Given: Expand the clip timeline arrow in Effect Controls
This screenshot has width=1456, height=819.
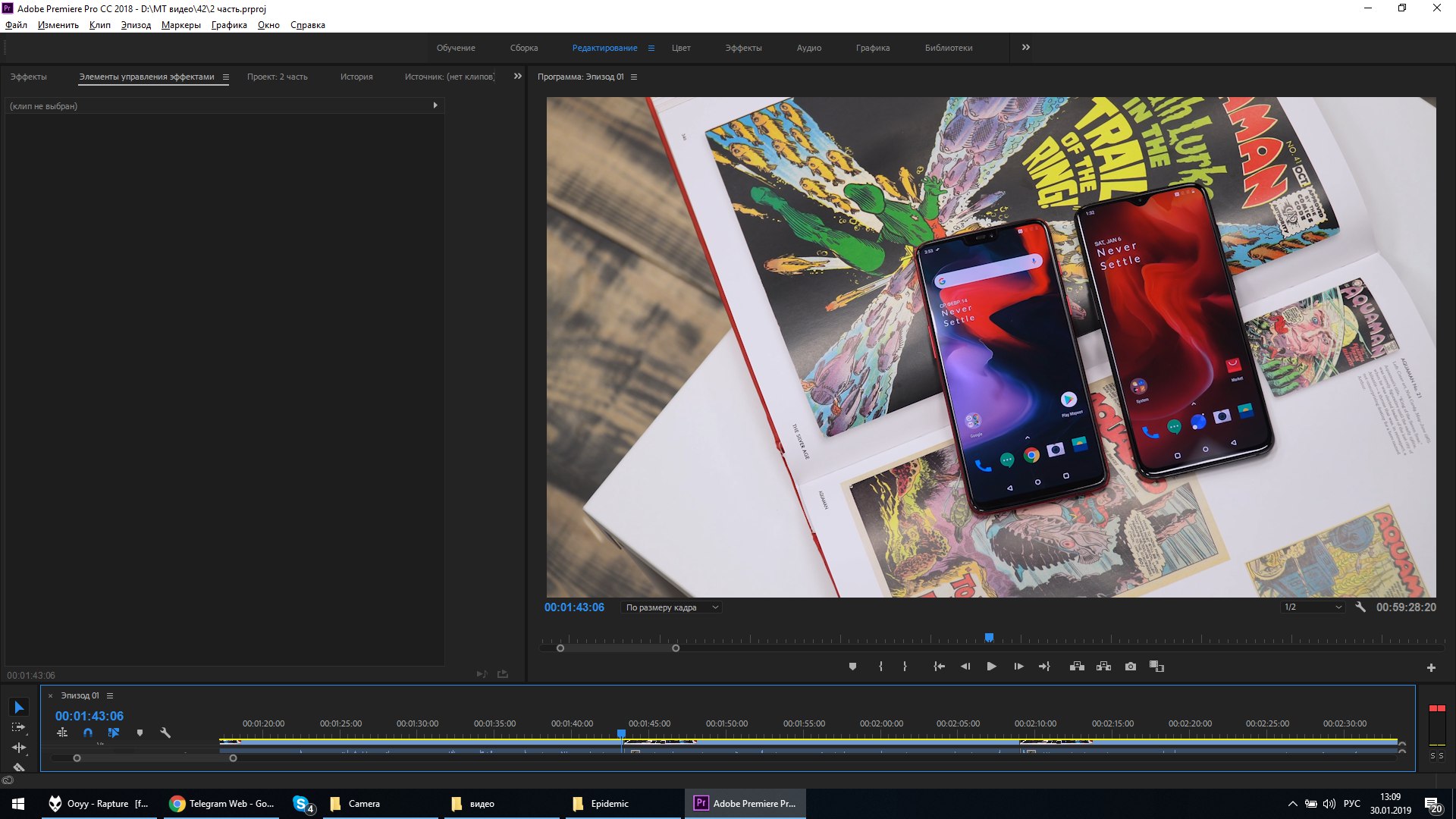Looking at the screenshot, I should (x=435, y=105).
